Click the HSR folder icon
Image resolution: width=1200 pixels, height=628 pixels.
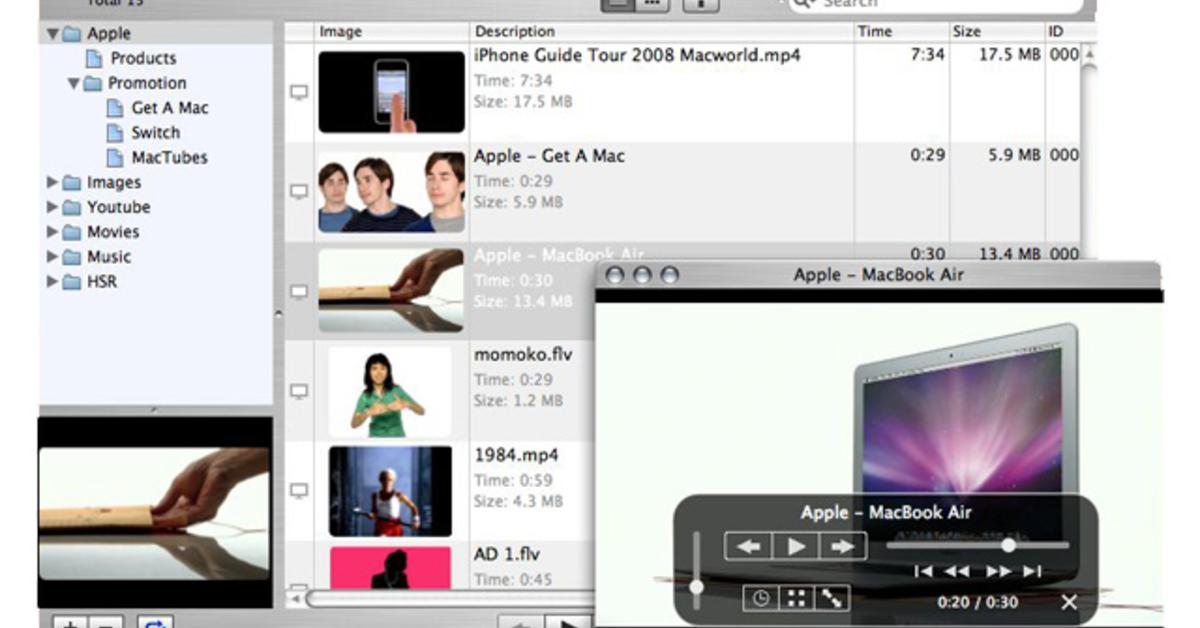(72, 282)
